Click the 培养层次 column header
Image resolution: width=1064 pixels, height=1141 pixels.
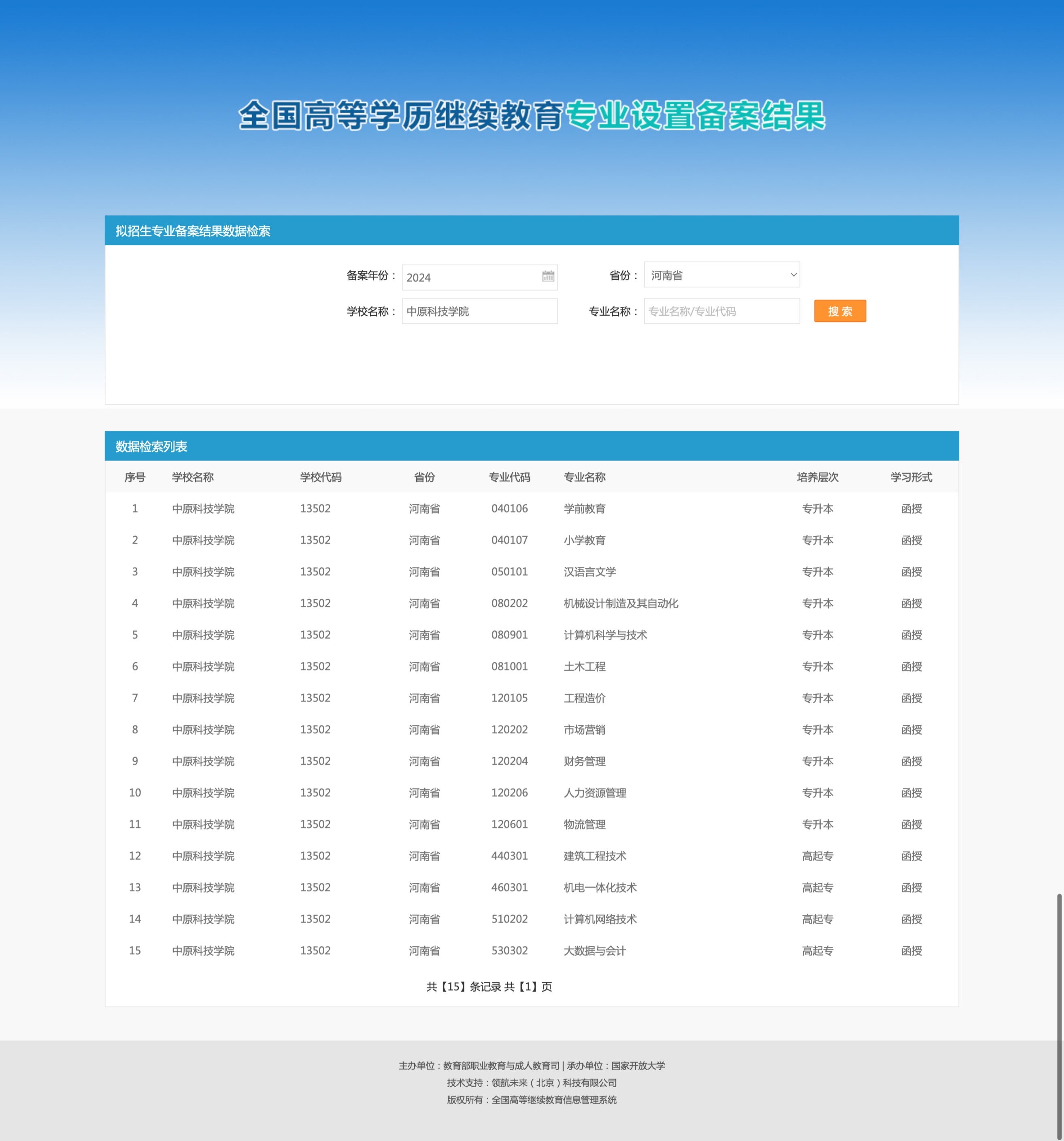(x=818, y=478)
